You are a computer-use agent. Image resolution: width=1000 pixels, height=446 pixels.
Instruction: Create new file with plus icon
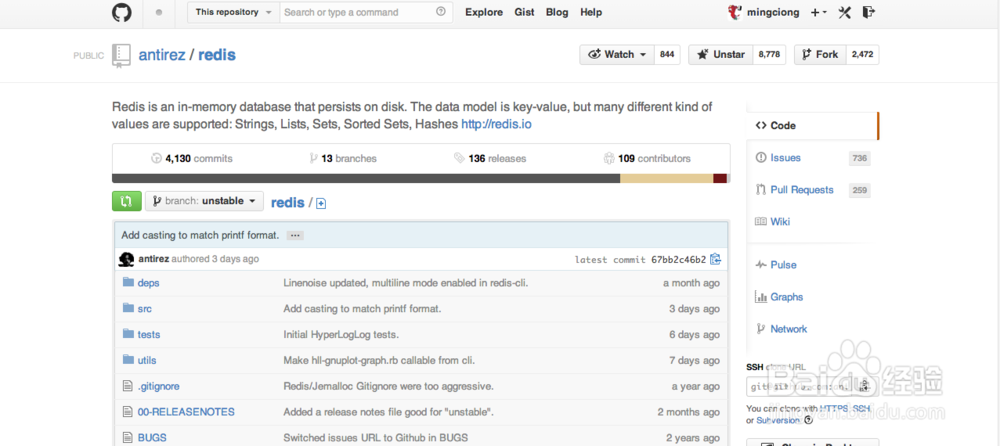(x=321, y=204)
